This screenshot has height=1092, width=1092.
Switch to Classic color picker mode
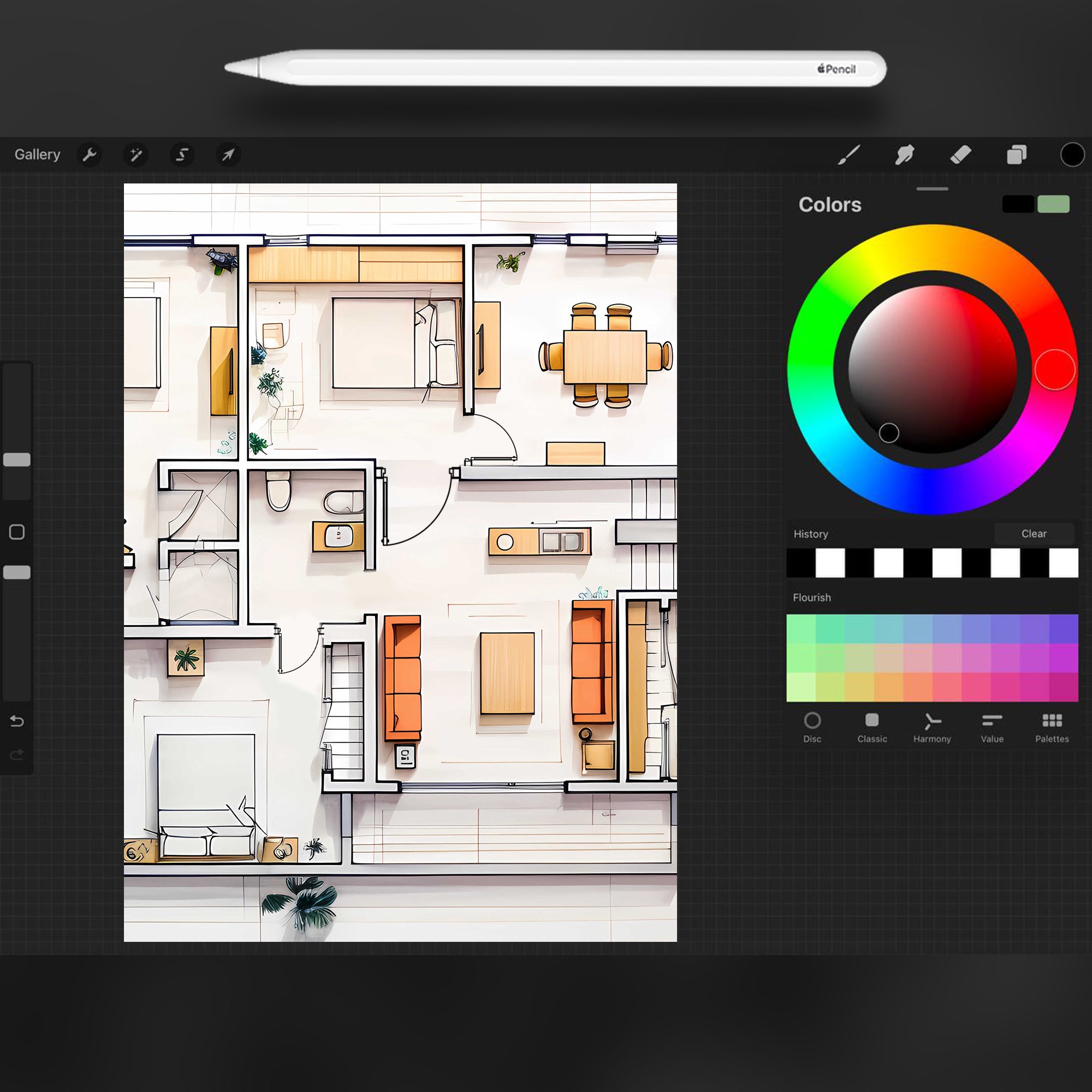coord(872,728)
